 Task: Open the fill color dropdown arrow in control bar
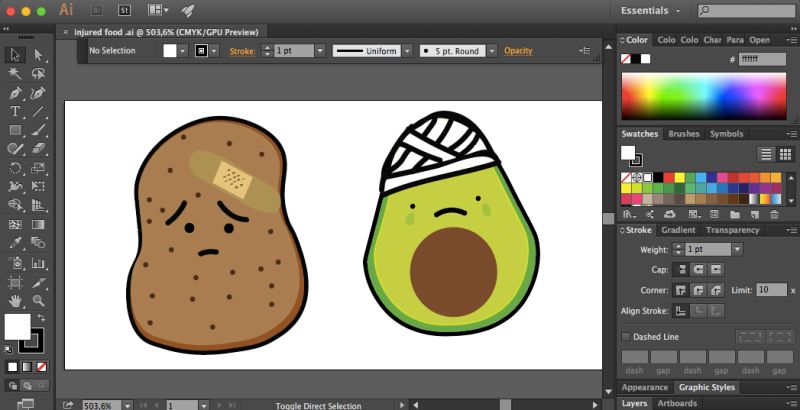(183, 50)
